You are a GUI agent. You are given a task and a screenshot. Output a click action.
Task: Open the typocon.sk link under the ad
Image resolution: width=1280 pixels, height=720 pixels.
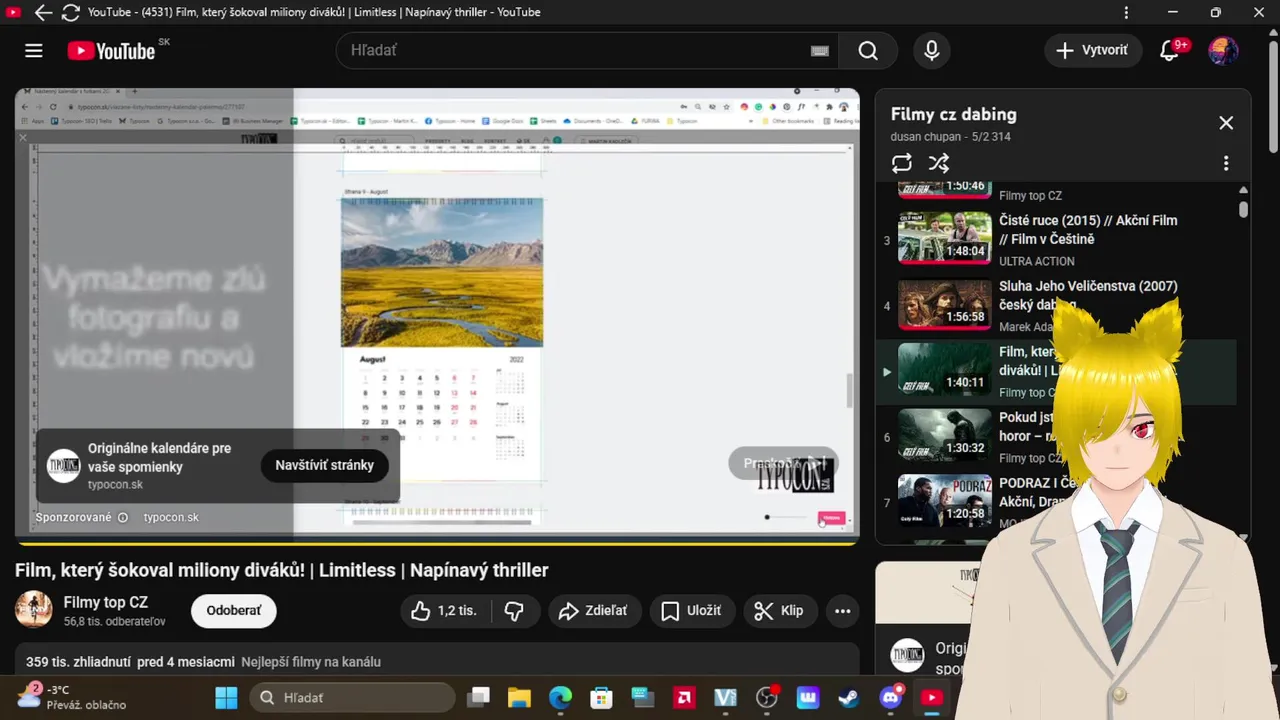point(171,517)
